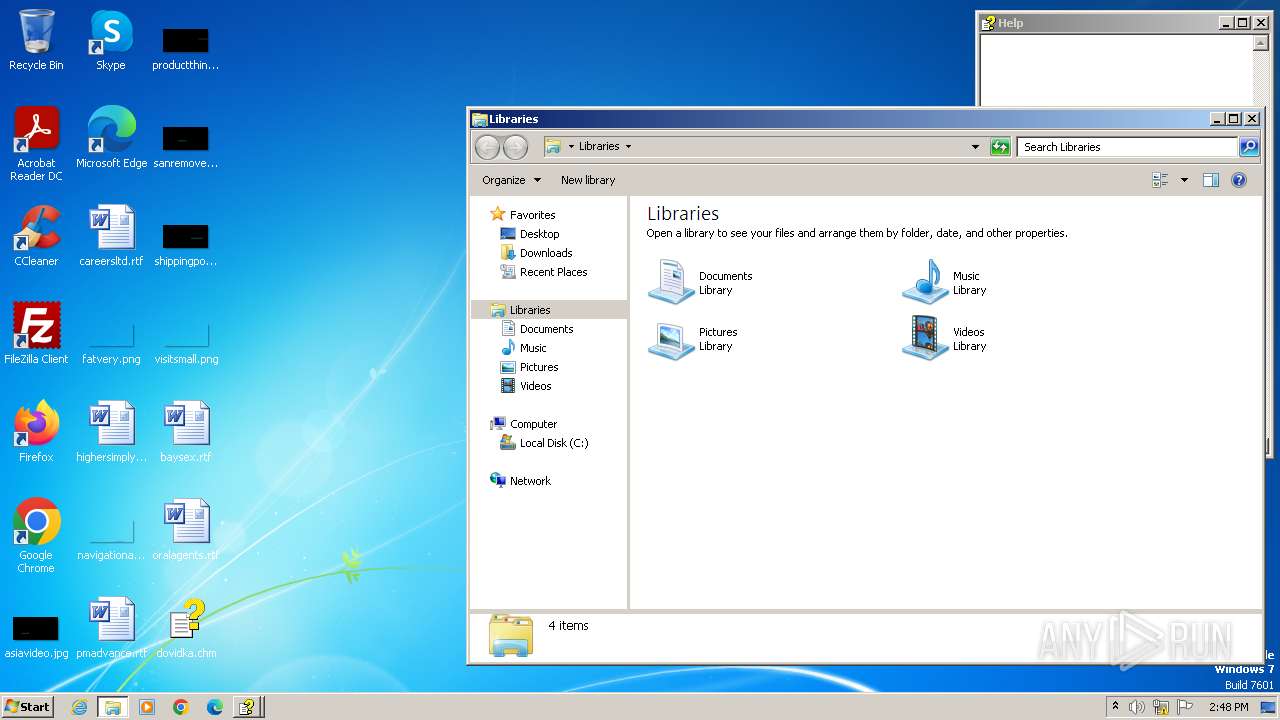Expand the root breadcrumb arrow before Libraries

click(571, 147)
